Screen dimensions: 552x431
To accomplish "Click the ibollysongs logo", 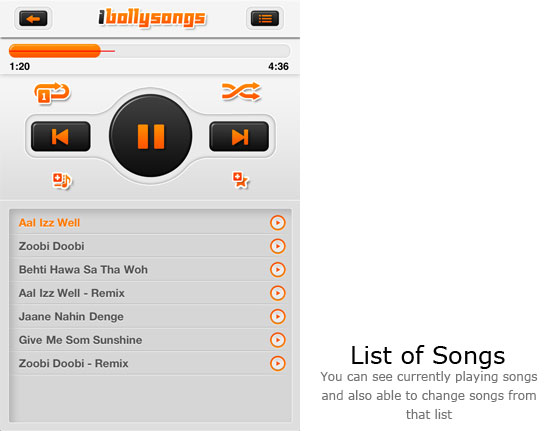I will [152, 18].
